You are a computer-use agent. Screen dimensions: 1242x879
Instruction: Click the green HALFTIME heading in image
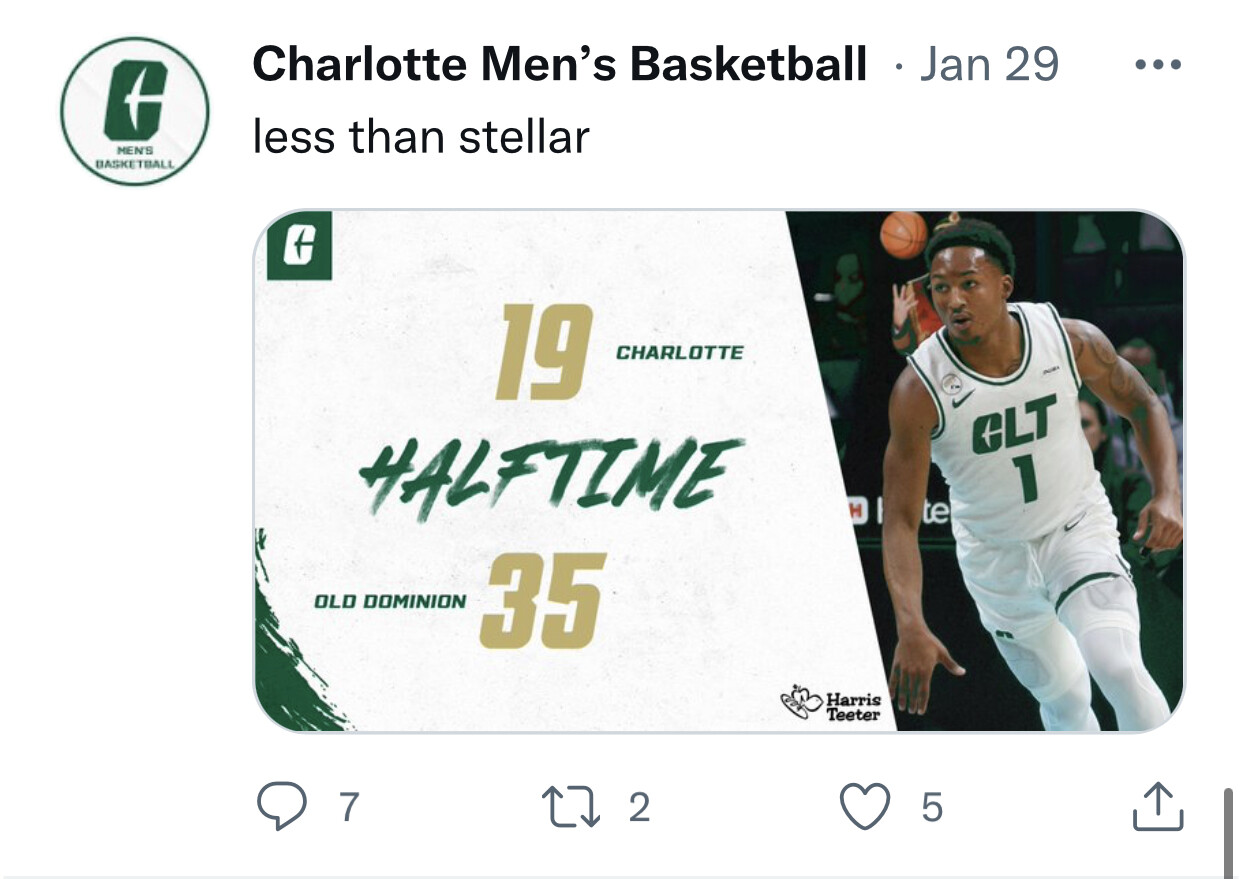point(552,474)
